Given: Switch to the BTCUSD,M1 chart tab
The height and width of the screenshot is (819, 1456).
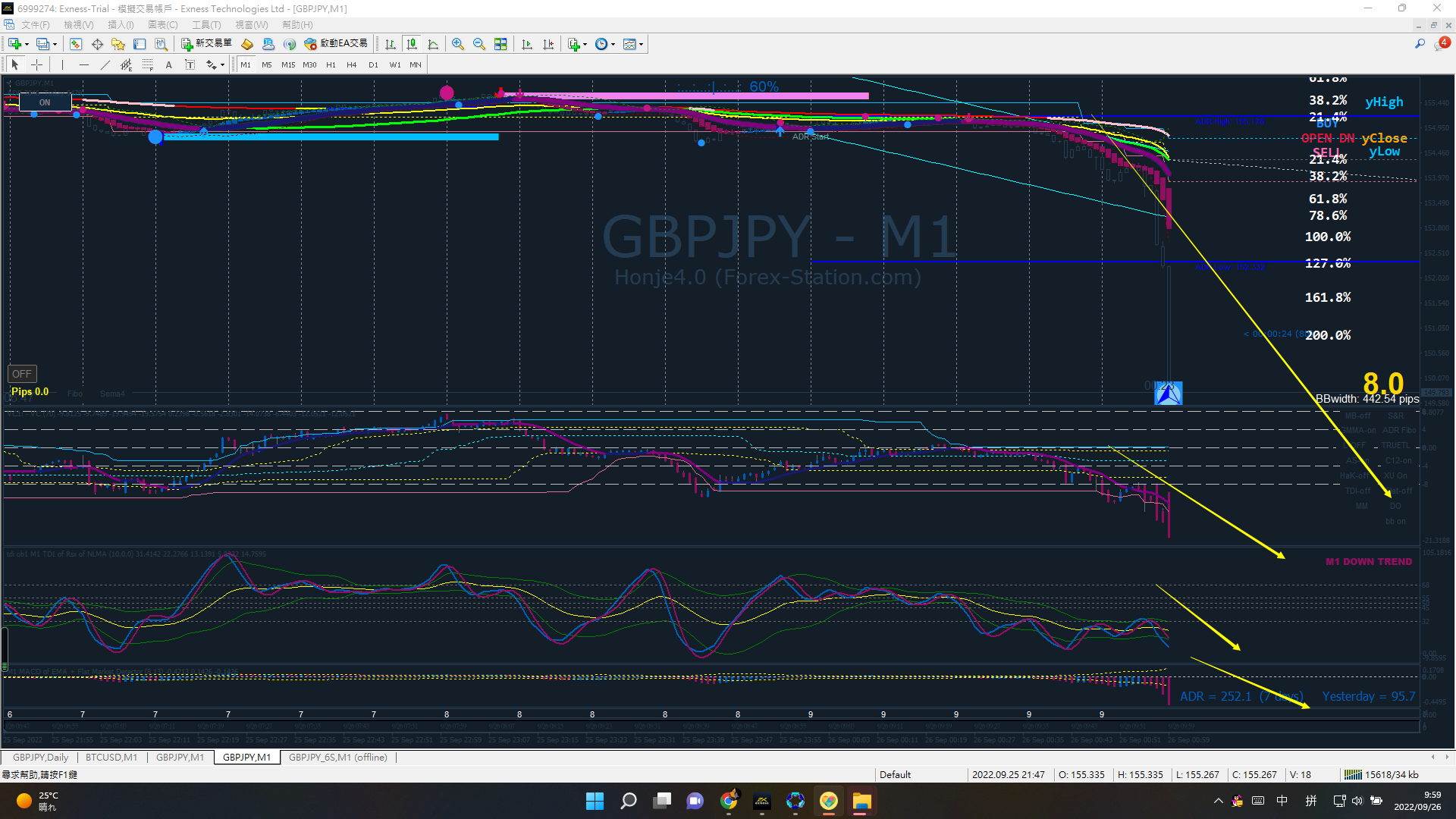Looking at the screenshot, I should [111, 758].
